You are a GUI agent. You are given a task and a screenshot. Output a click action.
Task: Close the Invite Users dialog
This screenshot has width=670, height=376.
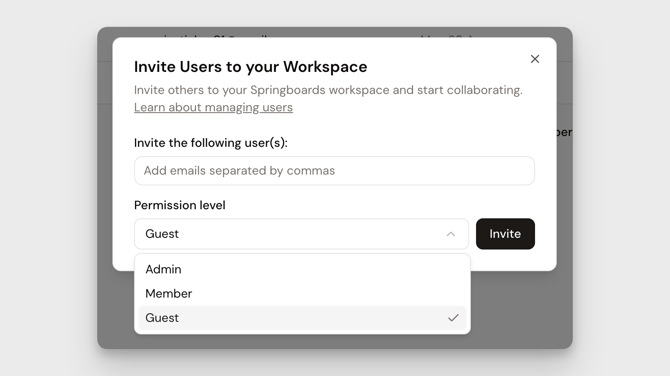[535, 59]
